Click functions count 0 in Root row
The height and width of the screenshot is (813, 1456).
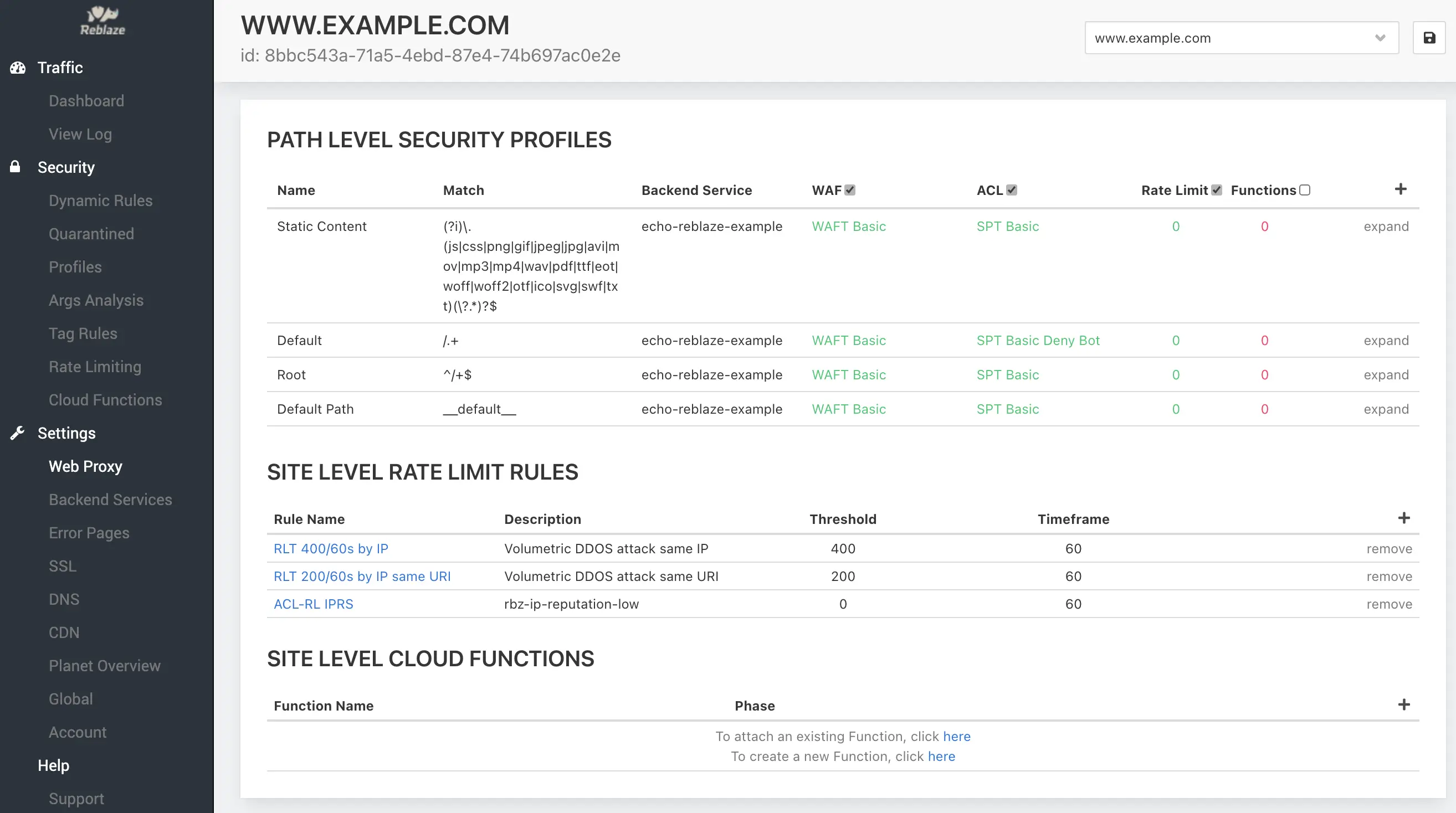click(x=1264, y=375)
